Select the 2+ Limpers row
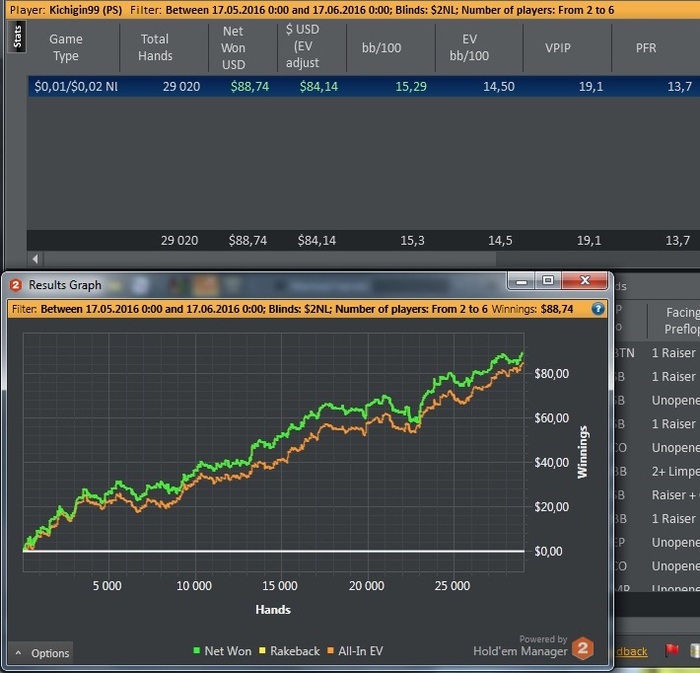700x673 pixels. (x=657, y=471)
